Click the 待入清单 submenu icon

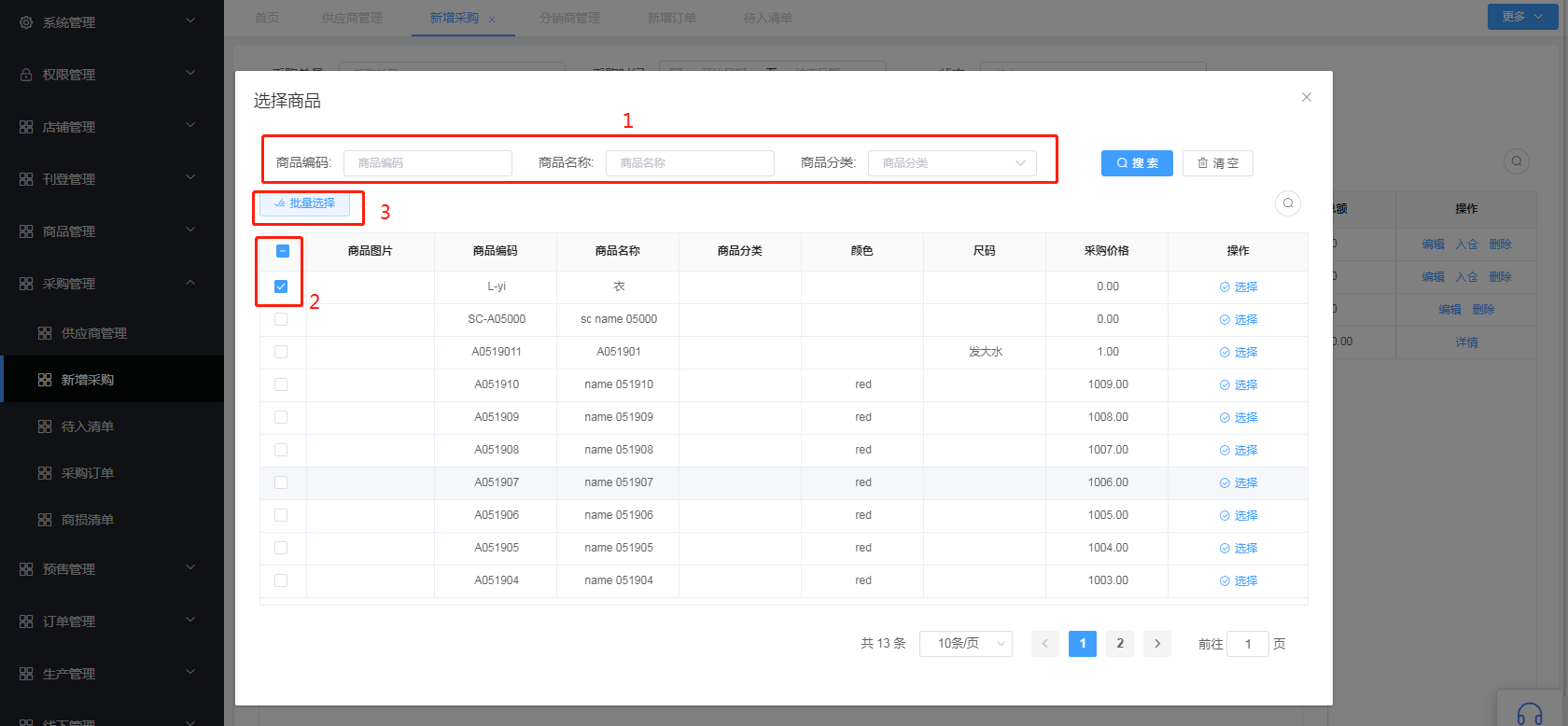[x=45, y=426]
